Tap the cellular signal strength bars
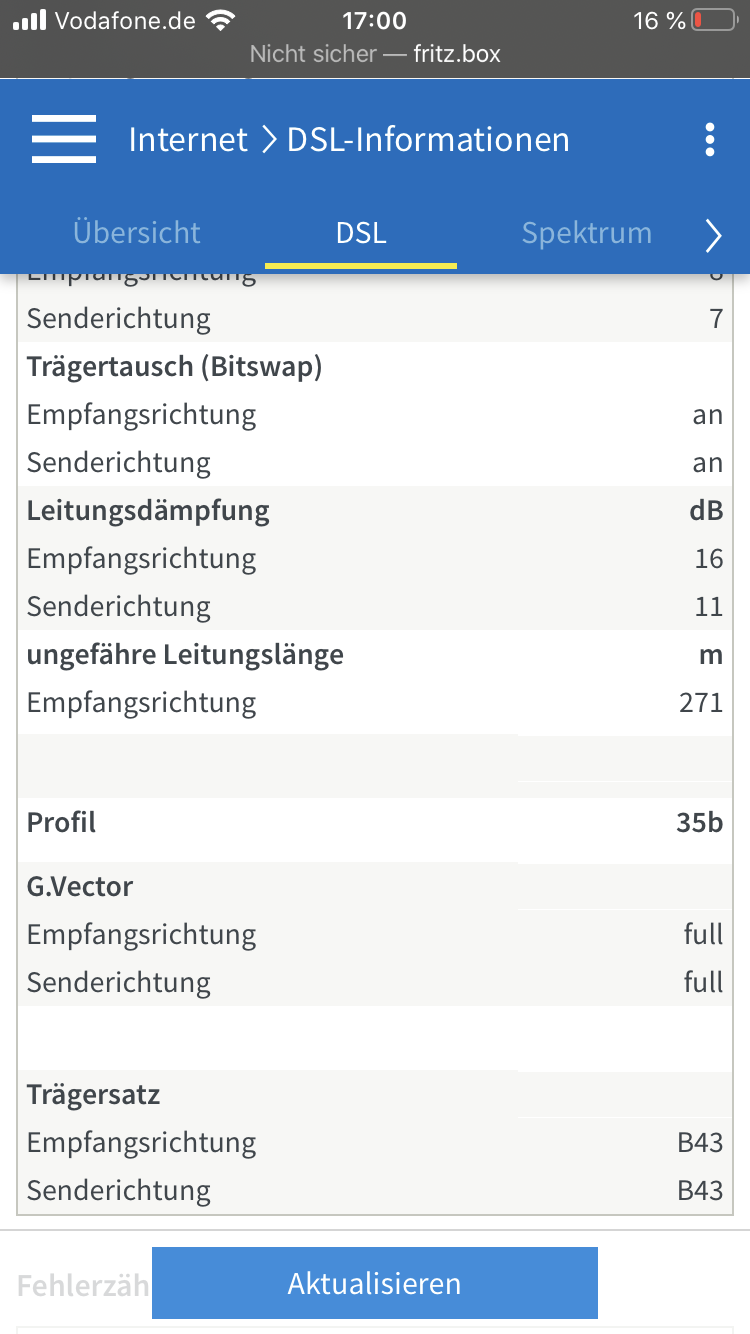The height and width of the screenshot is (1334, 750). 30,20
